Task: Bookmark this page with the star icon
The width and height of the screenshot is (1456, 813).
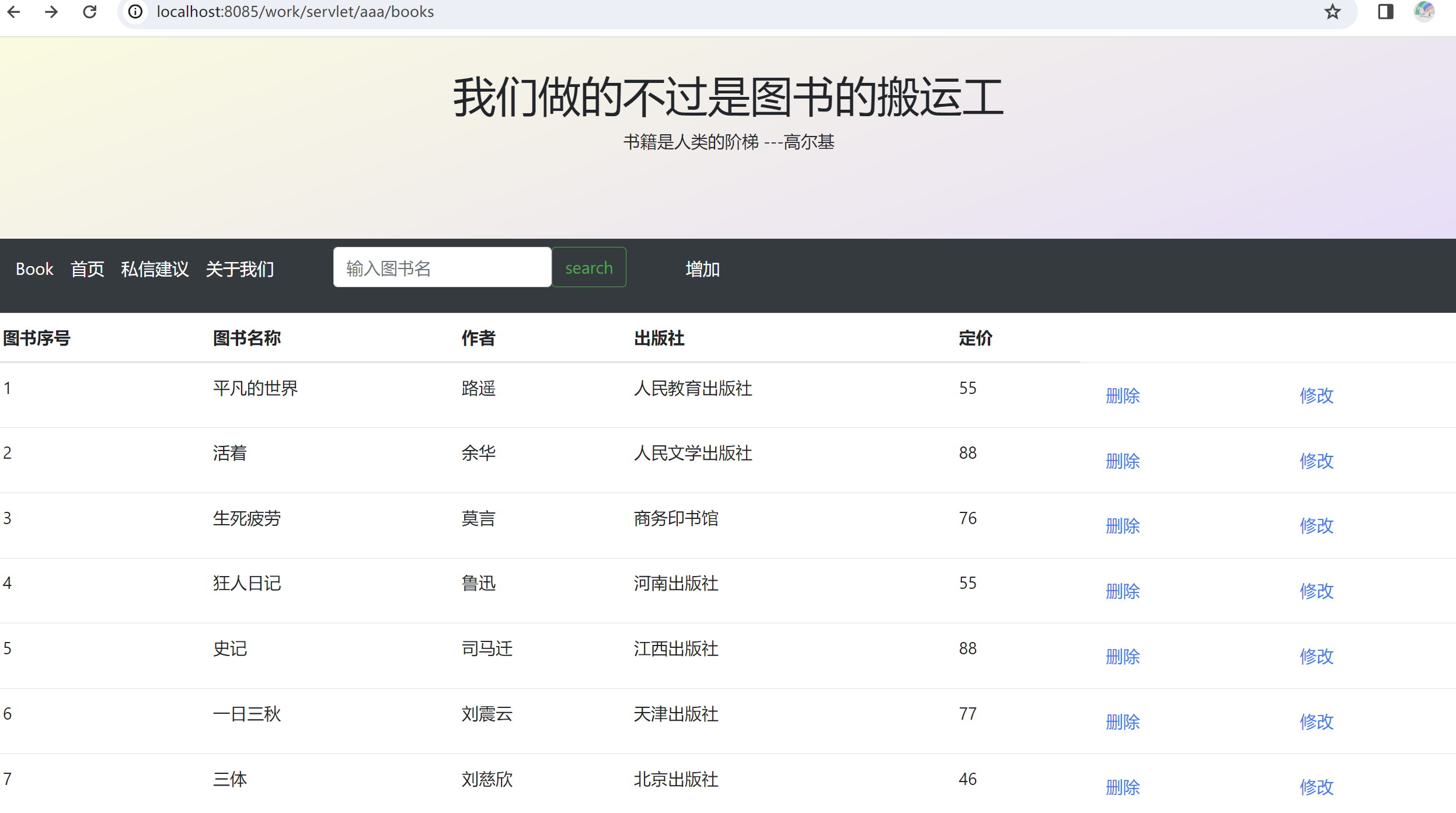Action: pyautogui.click(x=1332, y=12)
